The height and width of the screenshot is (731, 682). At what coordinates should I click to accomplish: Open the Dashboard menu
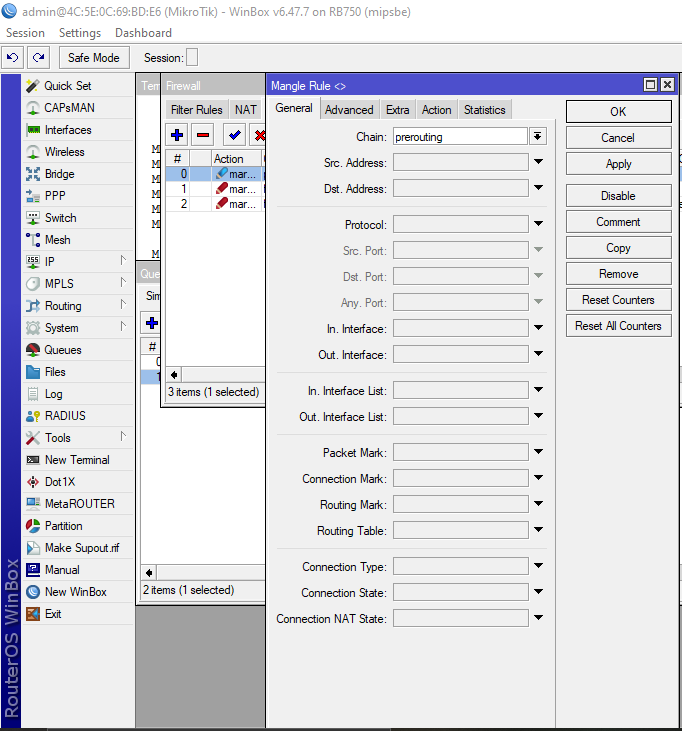[x=143, y=33]
